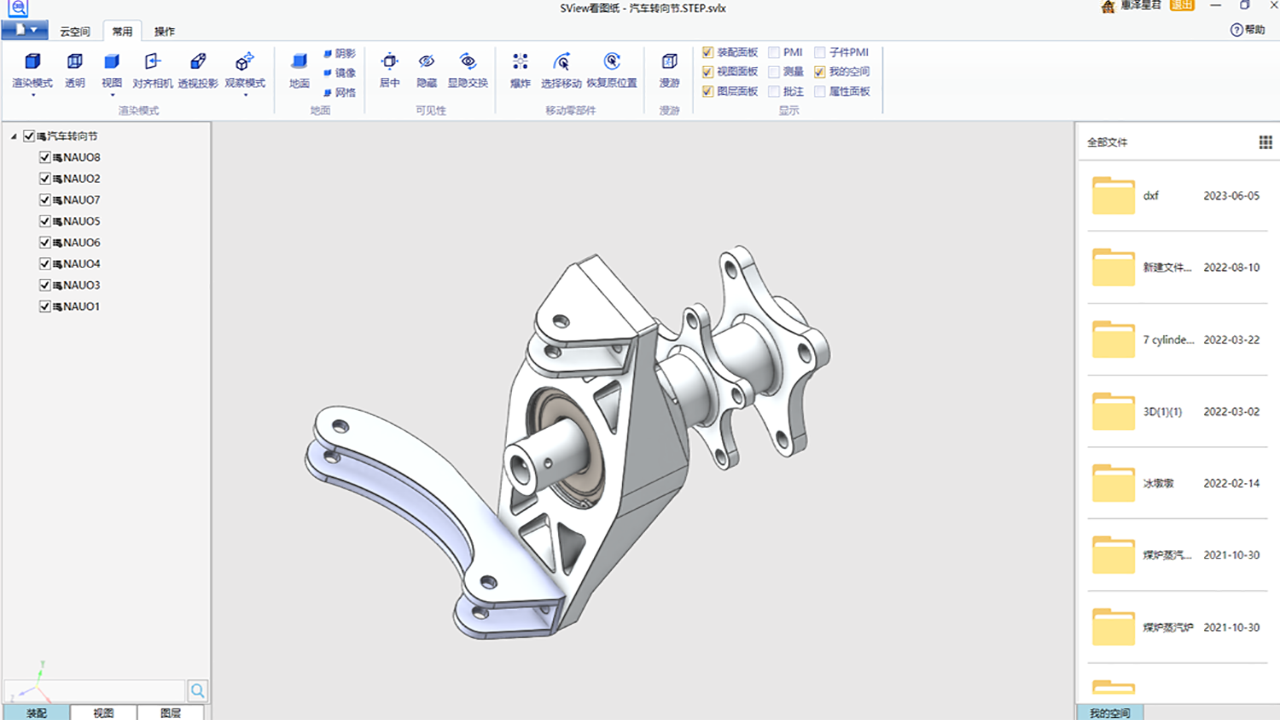1280x720 pixels.
Task: Activate the 隐藏 (hide) tool
Action: coord(426,70)
